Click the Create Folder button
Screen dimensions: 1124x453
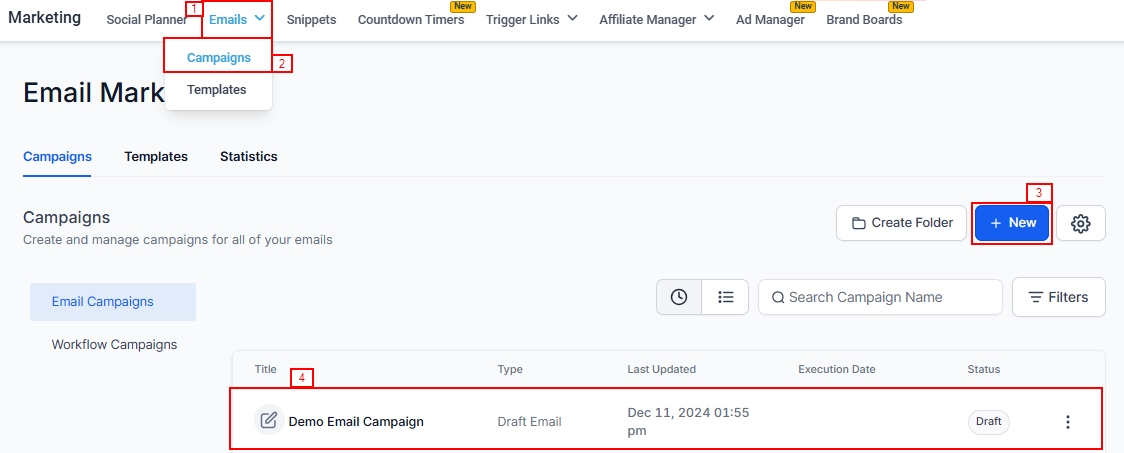coord(902,223)
